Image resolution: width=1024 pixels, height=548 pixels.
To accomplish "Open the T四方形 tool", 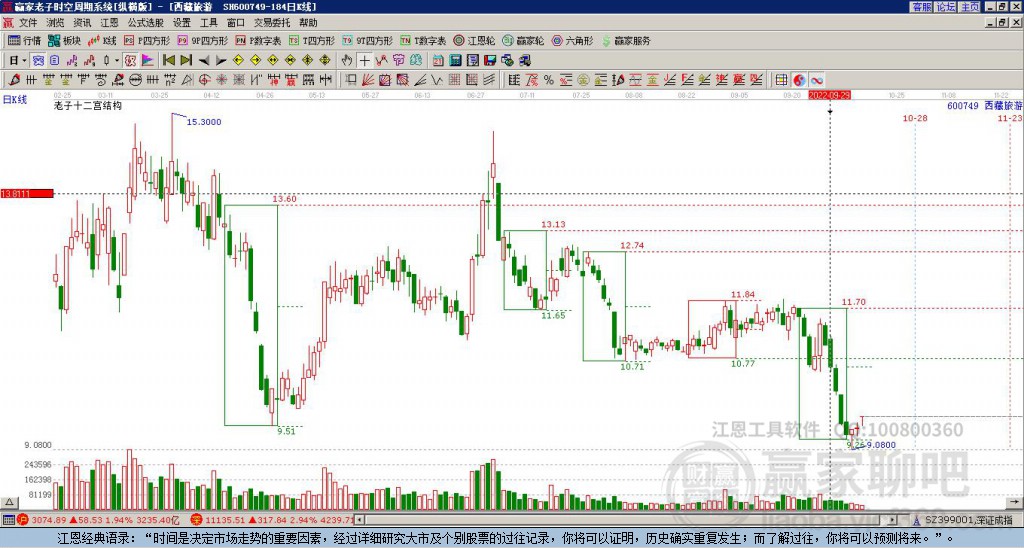I will click(x=312, y=40).
